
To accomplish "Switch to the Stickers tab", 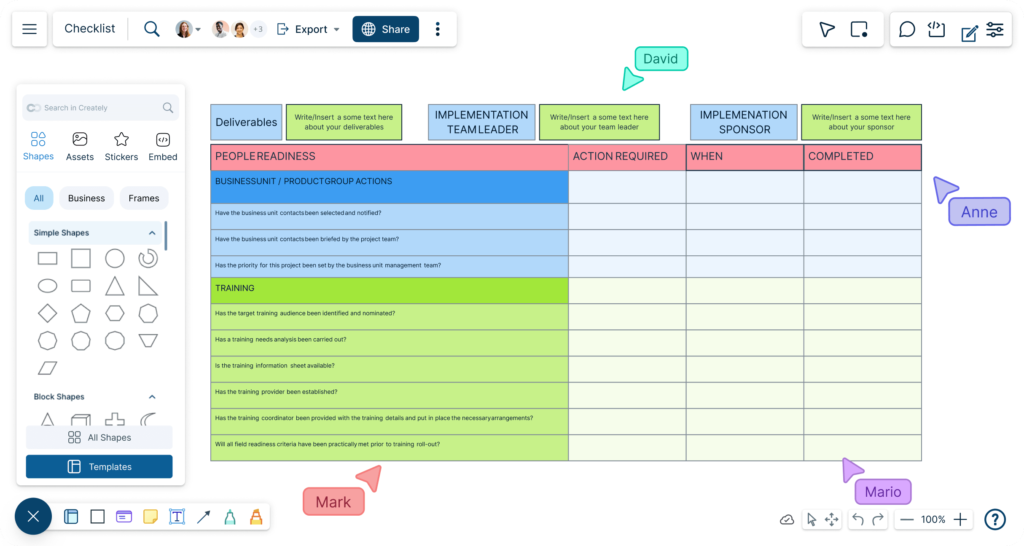I will click(x=121, y=146).
